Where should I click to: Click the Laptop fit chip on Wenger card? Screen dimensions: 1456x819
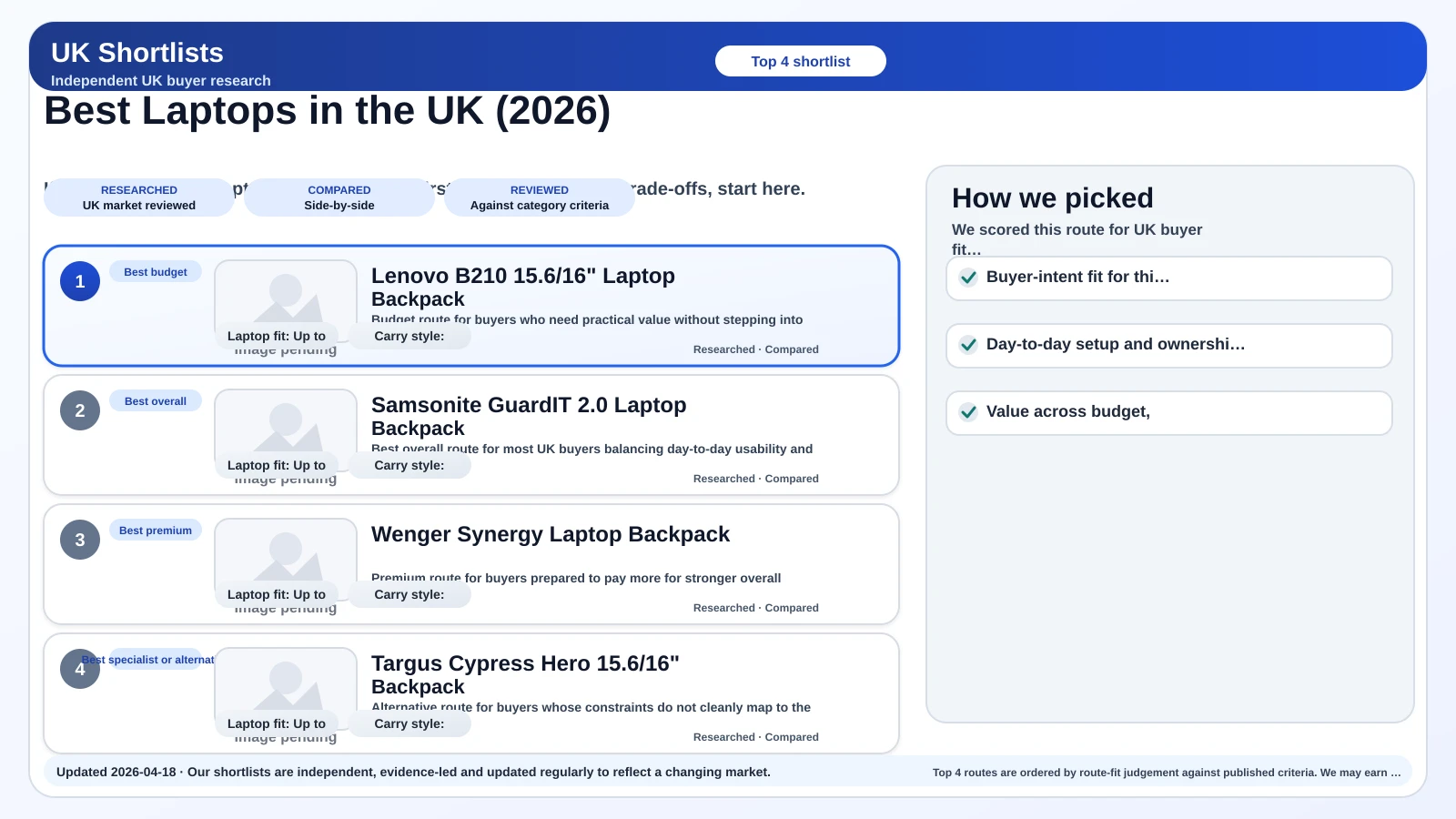click(x=277, y=594)
